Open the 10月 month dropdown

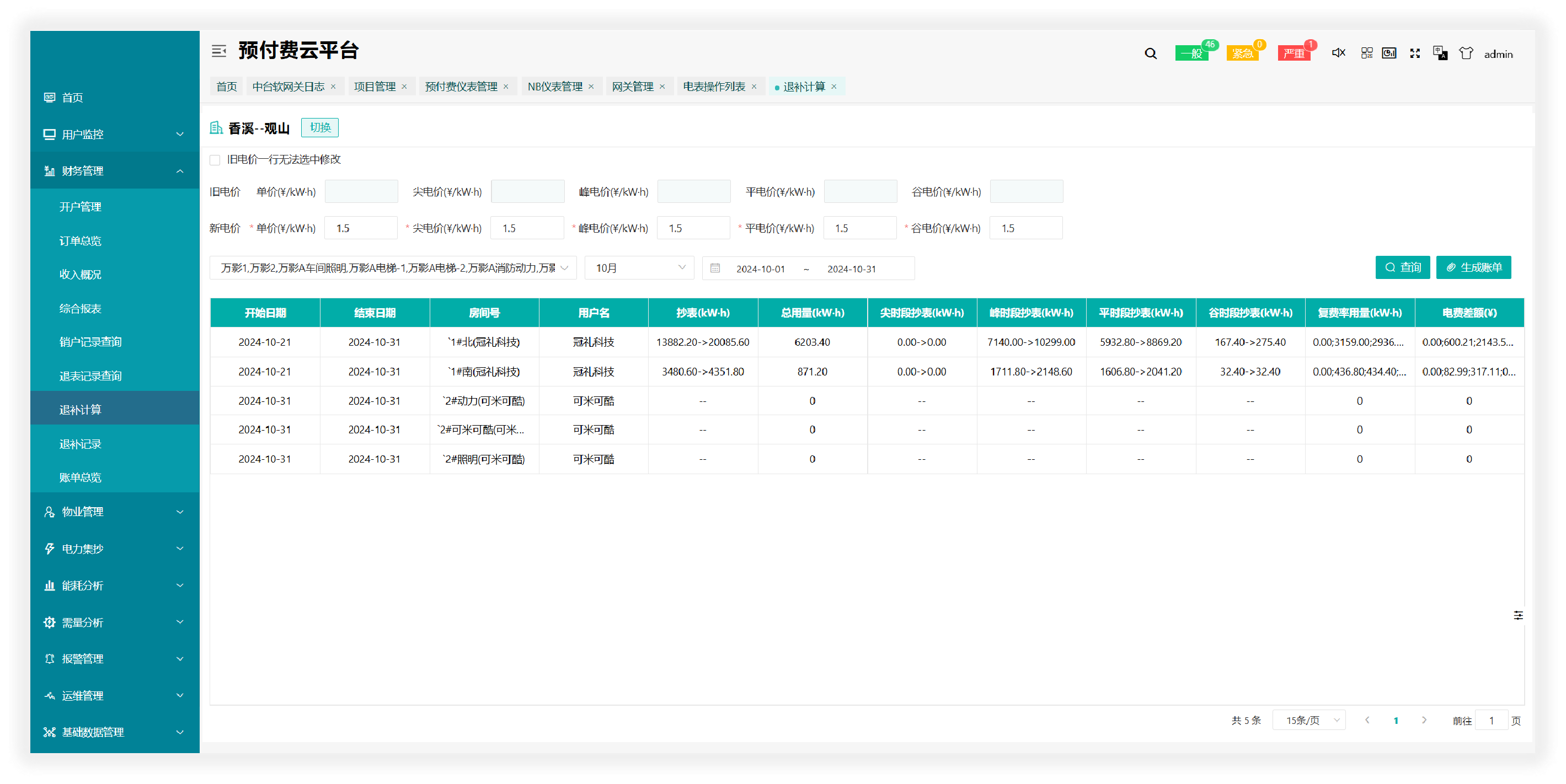[x=639, y=268]
